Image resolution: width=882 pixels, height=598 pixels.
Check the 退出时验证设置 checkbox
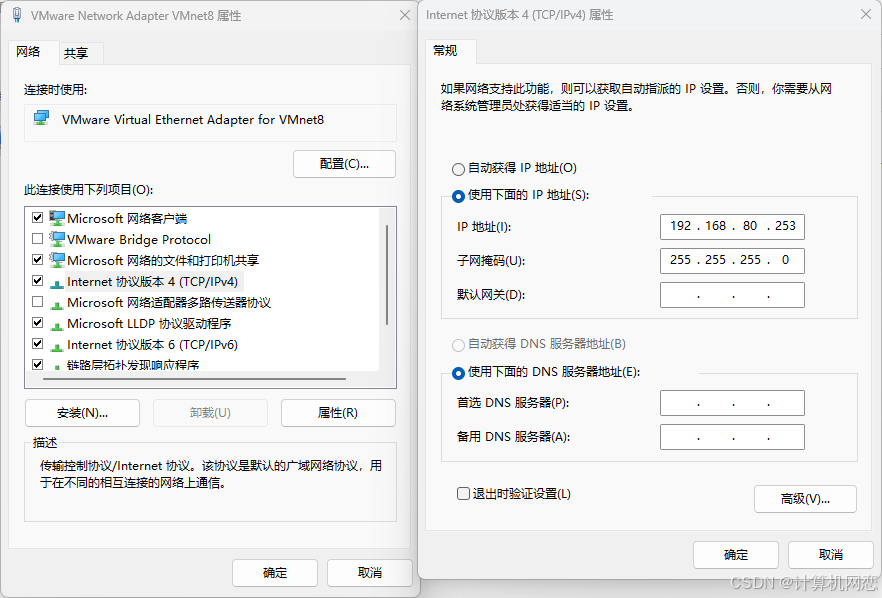[464, 494]
